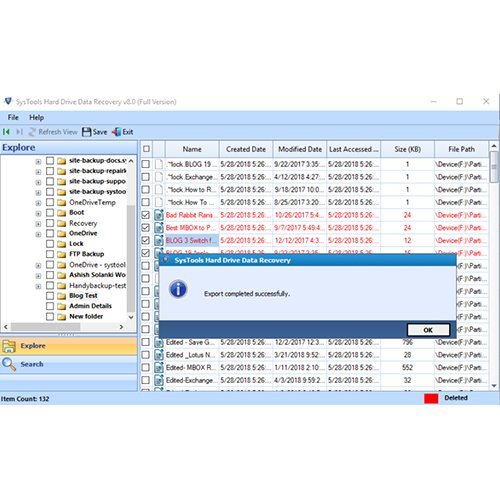
Task: Check the Lock folder checkbox
Action: point(50,244)
